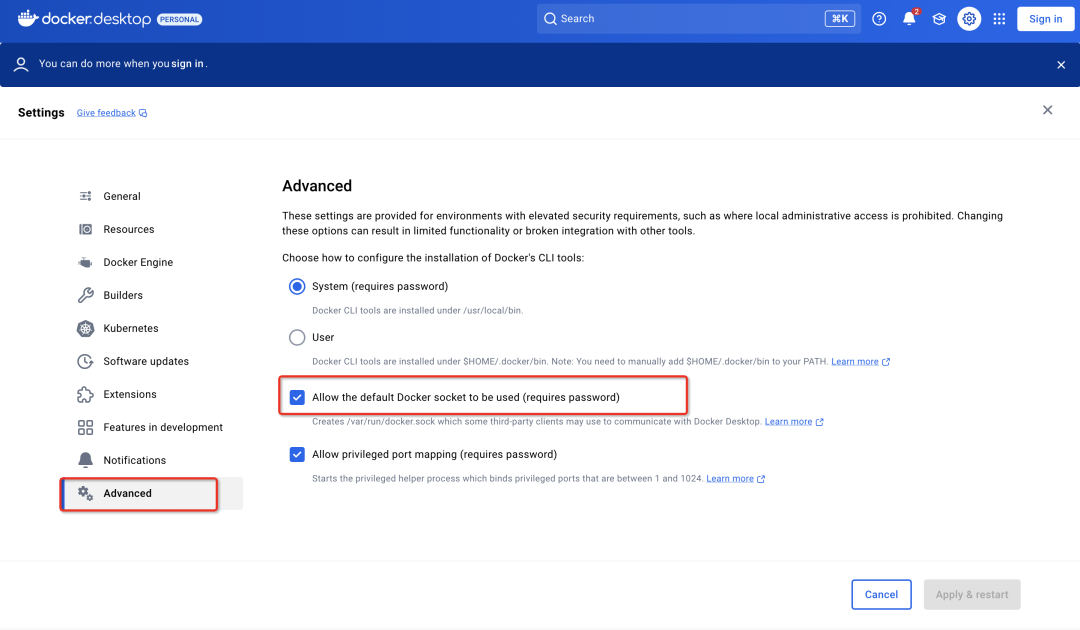1080x630 pixels.
Task: Click the Builders wrench icon
Action: (x=85, y=295)
